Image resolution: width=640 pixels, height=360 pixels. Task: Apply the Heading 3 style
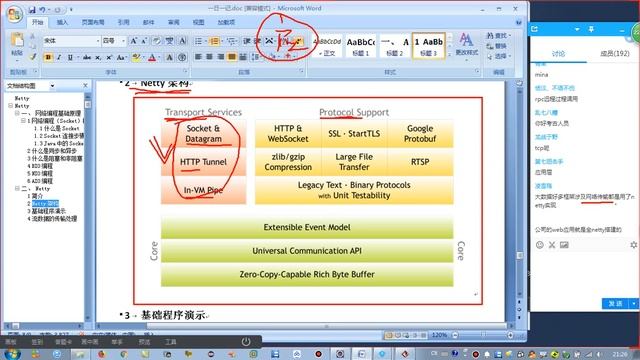(429, 46)
